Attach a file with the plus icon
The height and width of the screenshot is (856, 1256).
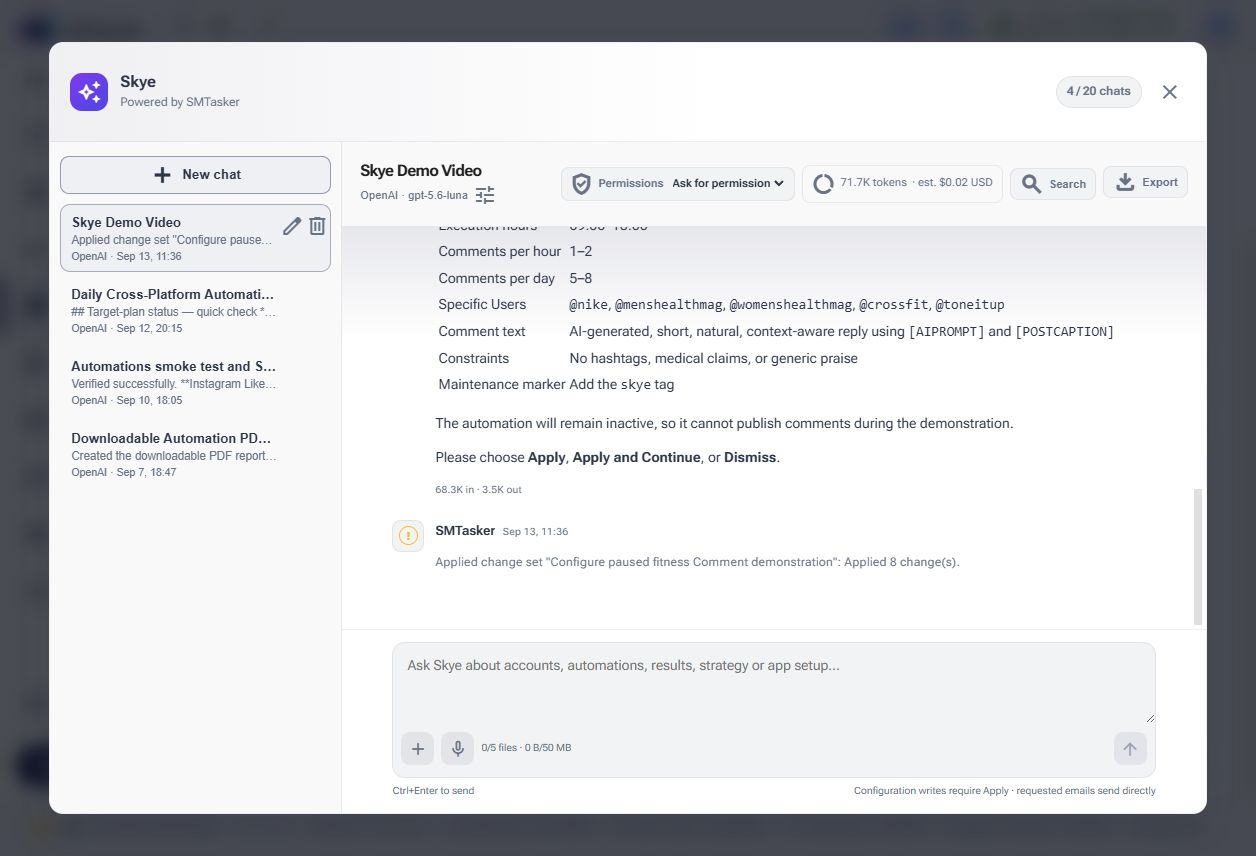pos(418,748)
